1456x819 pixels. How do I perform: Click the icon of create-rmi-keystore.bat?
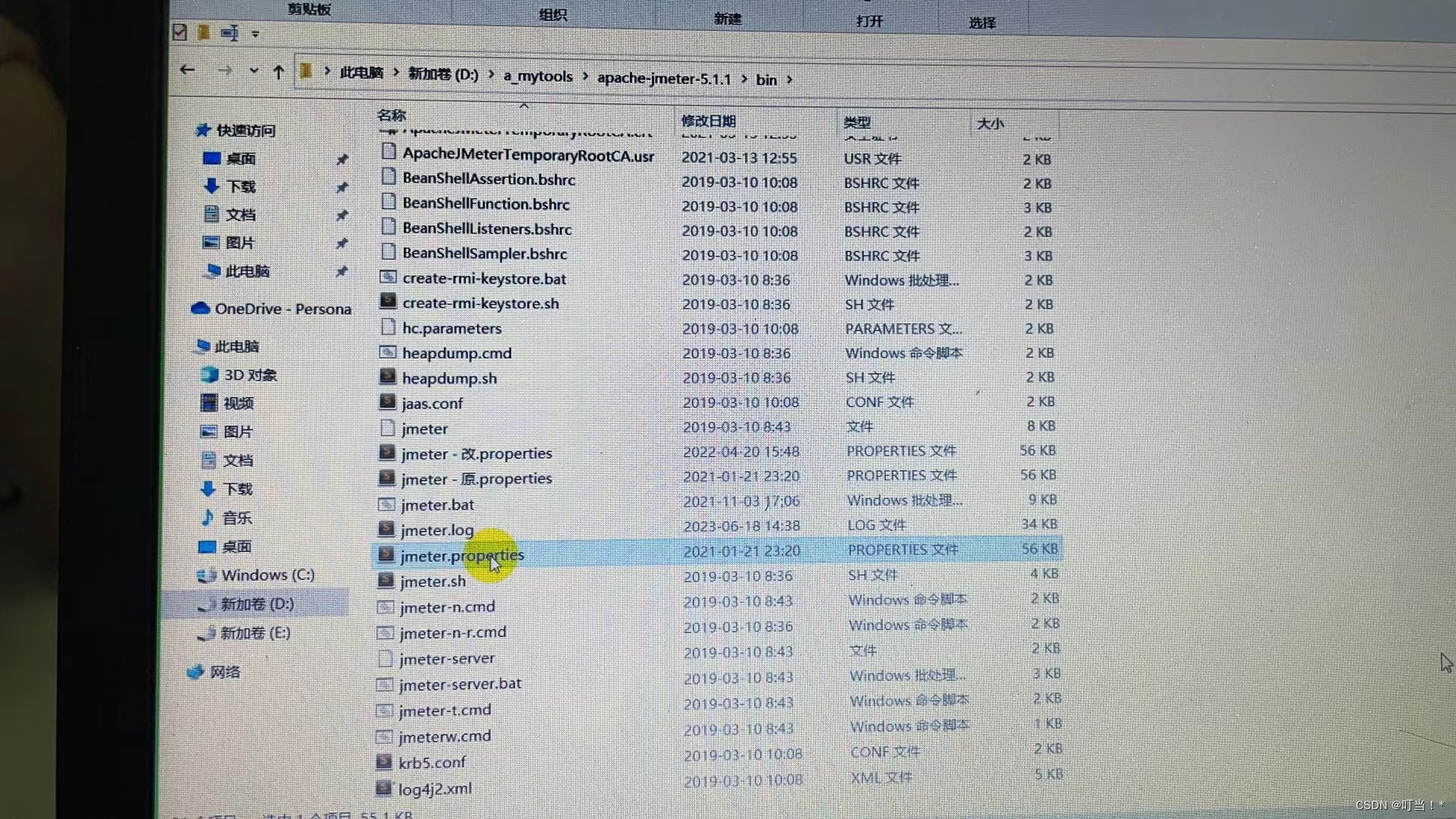pyautogui.click(x=388, y=277)
